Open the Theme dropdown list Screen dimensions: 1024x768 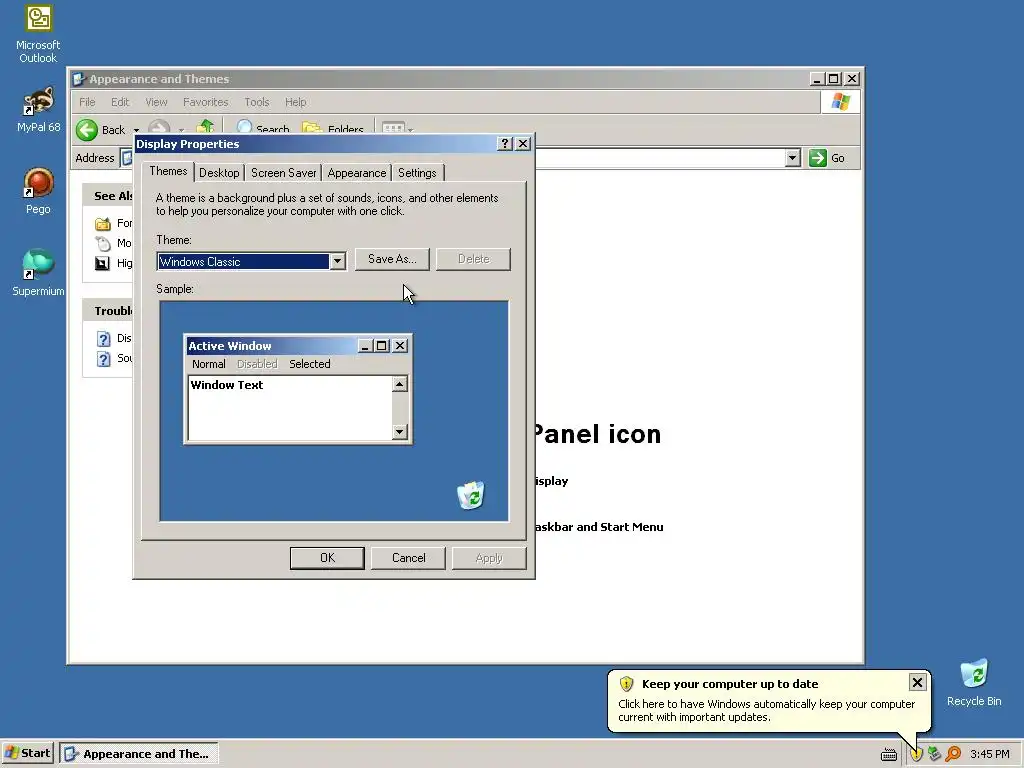coord(337,262)
